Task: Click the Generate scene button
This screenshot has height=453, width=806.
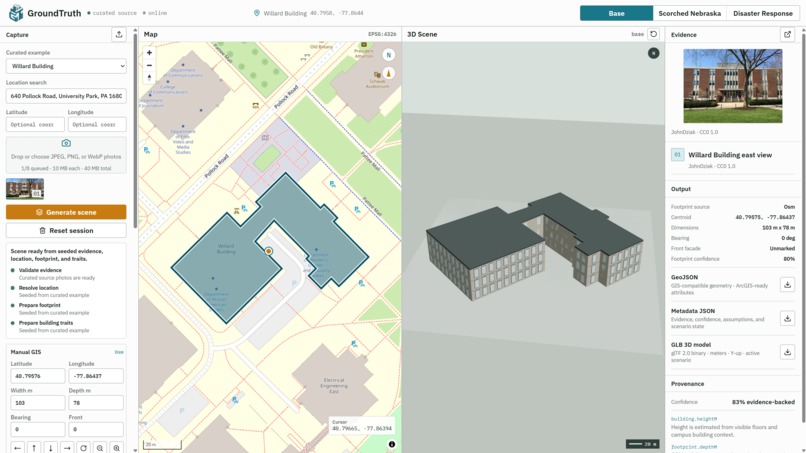Action: point(66,212)
